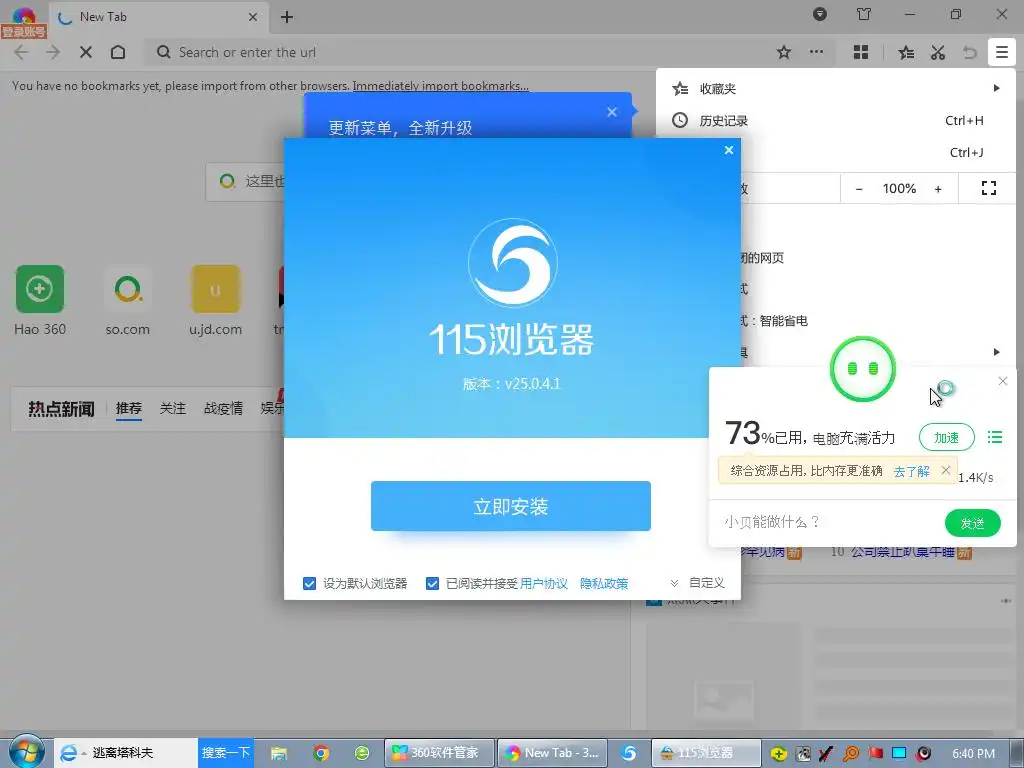This screenshot has width=1024, height=768.
Task: Open a new tab with plus button
Action: (x=287, y=17)
